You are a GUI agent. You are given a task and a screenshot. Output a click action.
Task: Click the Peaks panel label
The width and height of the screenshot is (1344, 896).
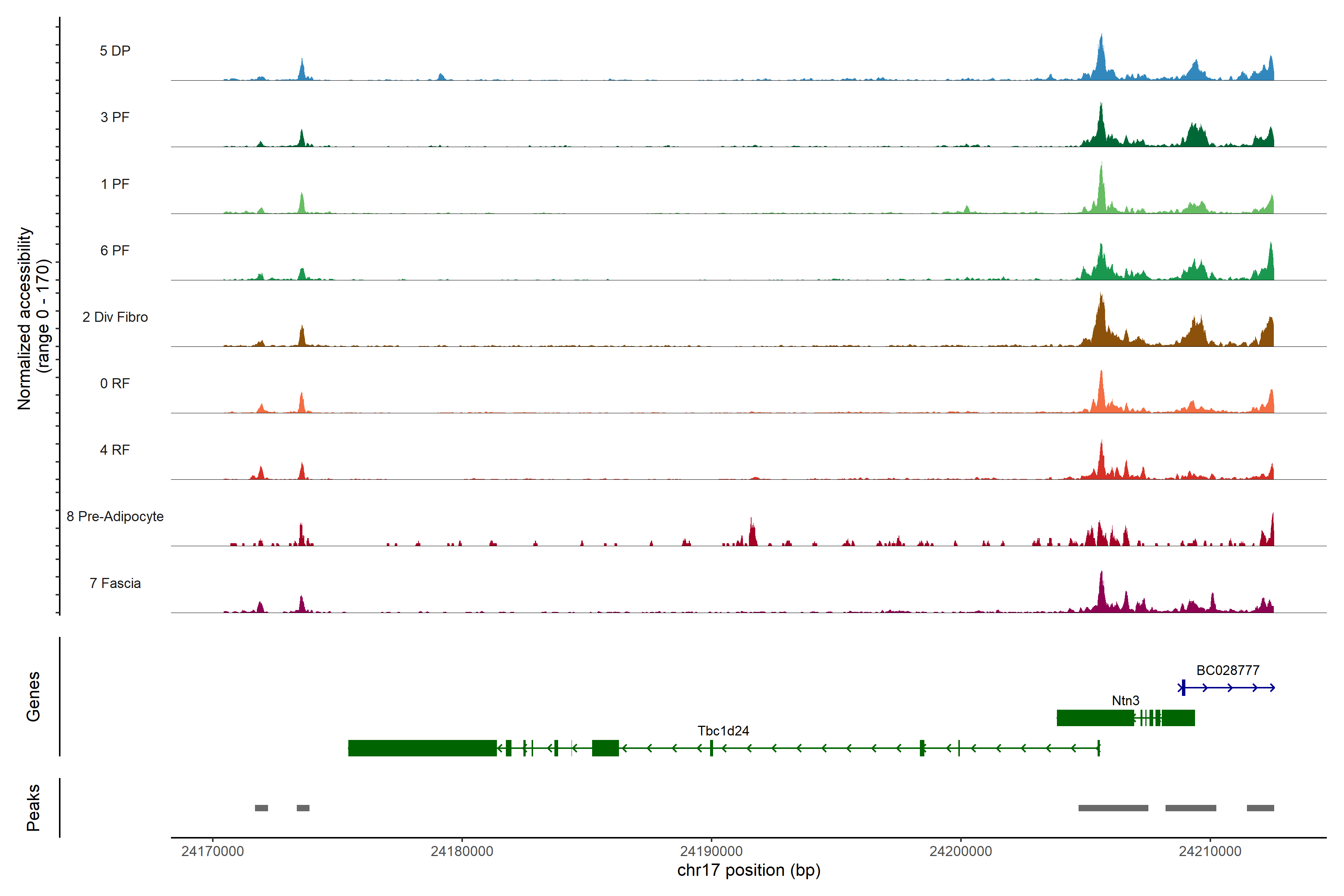[x=33, y=808]
